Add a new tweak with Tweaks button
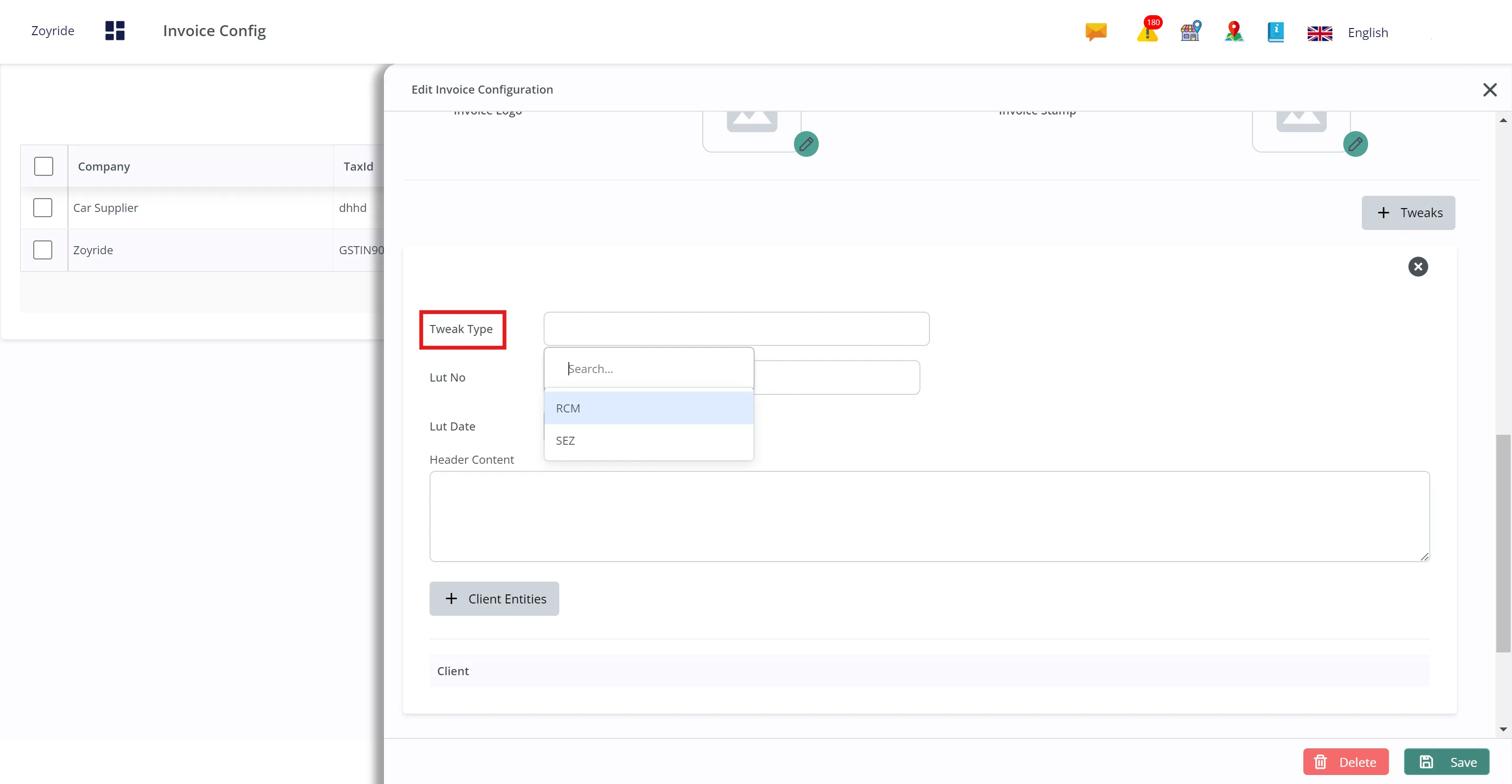This screenshot has height=784, width=1512. point(1408,212)
